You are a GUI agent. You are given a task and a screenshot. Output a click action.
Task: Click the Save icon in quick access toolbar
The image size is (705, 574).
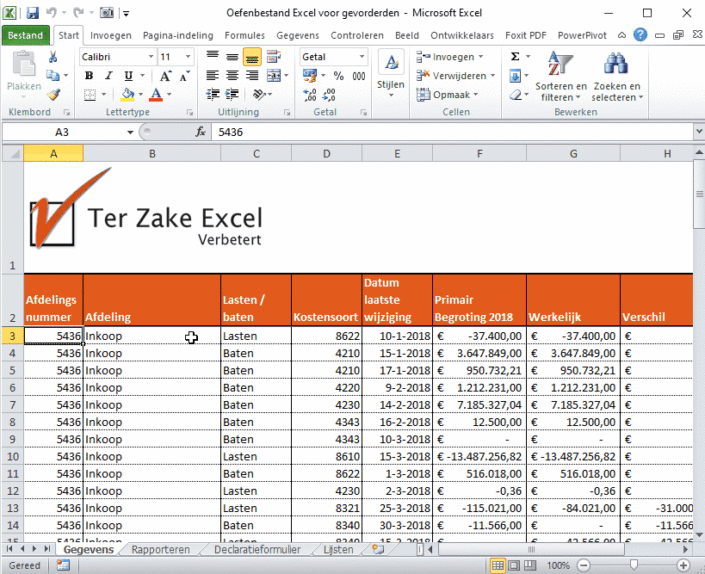pos(33,14)
